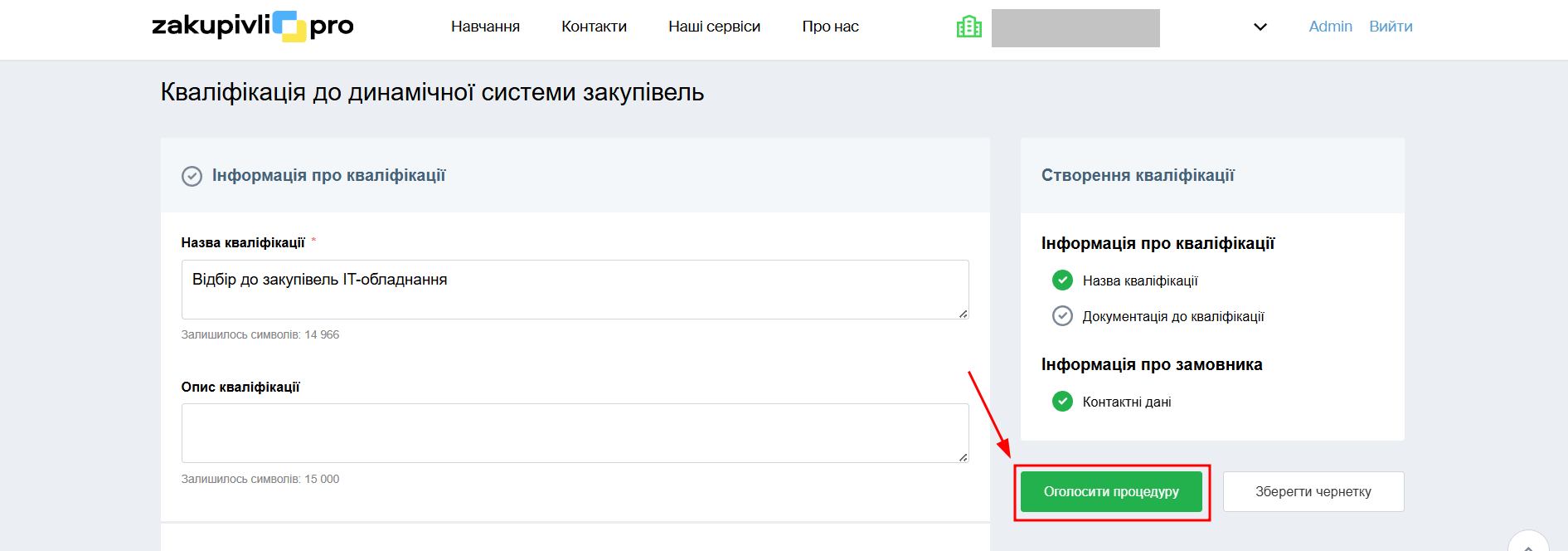Focus the Опис кваліфікації text field
This screenshot has width=1568, height=551.
tap(575, 433)
